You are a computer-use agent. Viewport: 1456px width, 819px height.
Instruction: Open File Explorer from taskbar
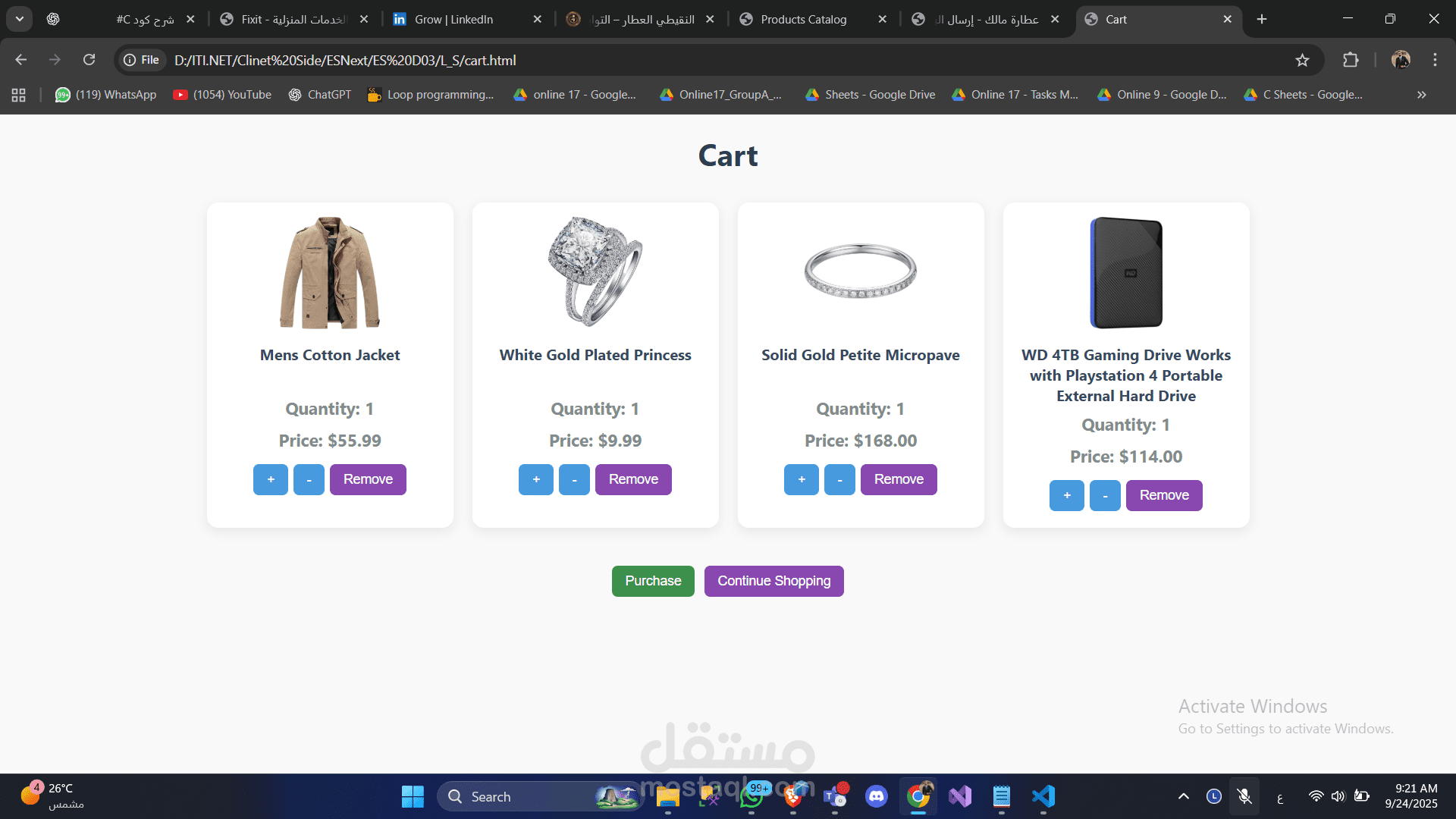[667, 797]
